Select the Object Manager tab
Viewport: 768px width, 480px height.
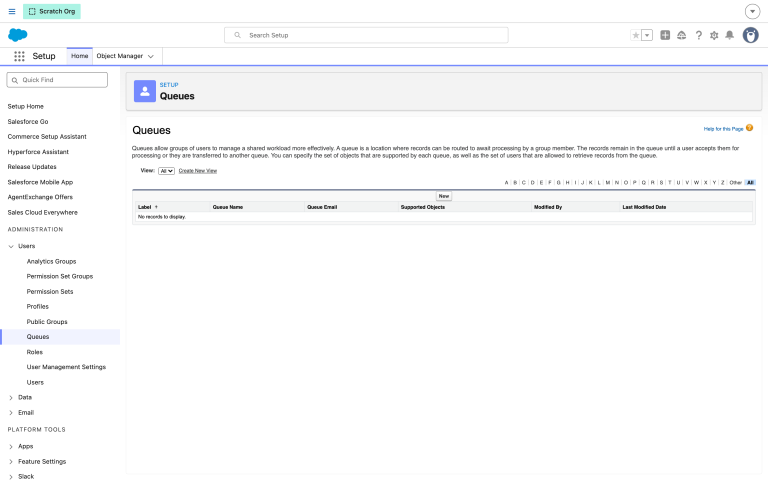[120, 56]
